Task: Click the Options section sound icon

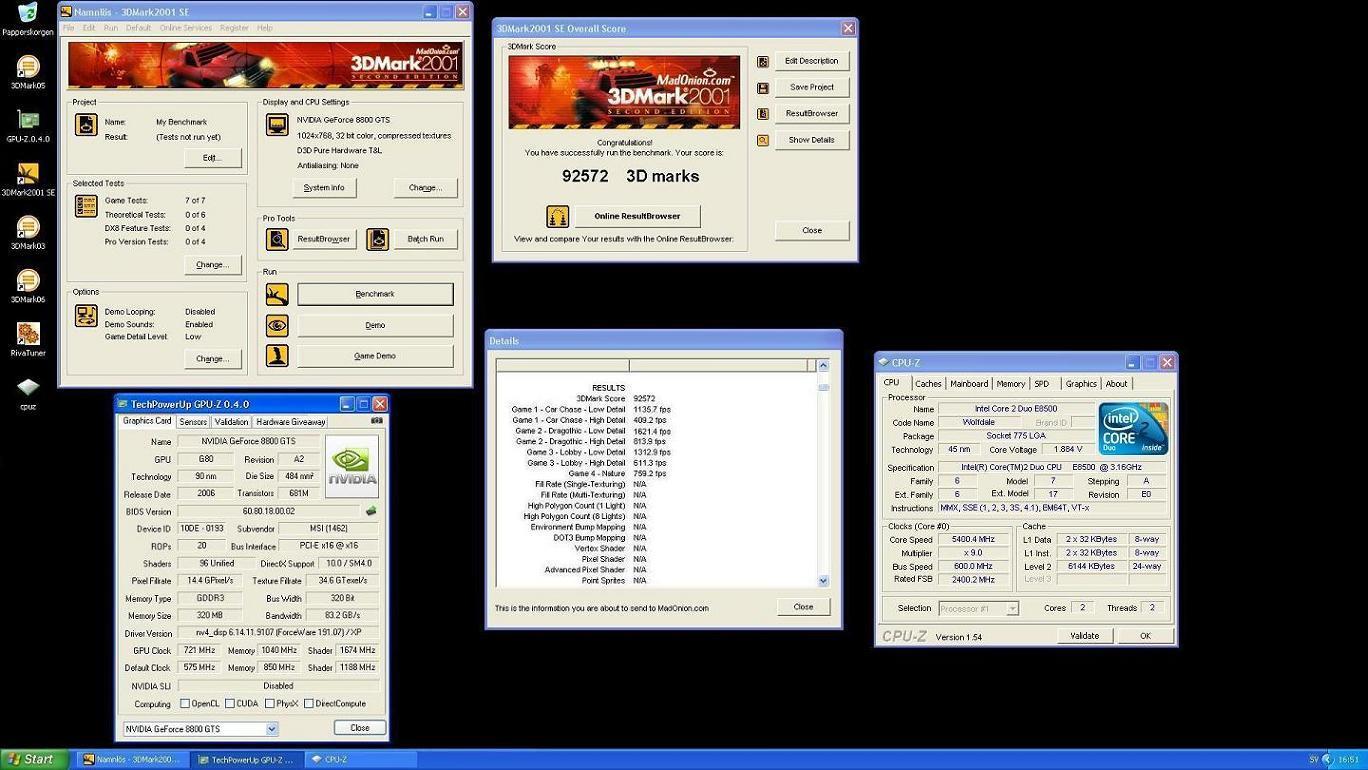Action: pos(87,316)
